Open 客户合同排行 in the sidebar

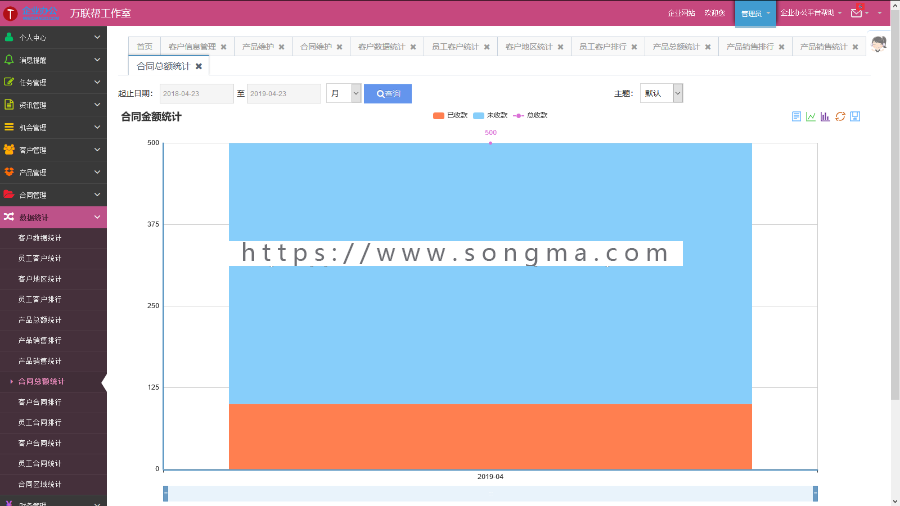[x=53, y=402]
